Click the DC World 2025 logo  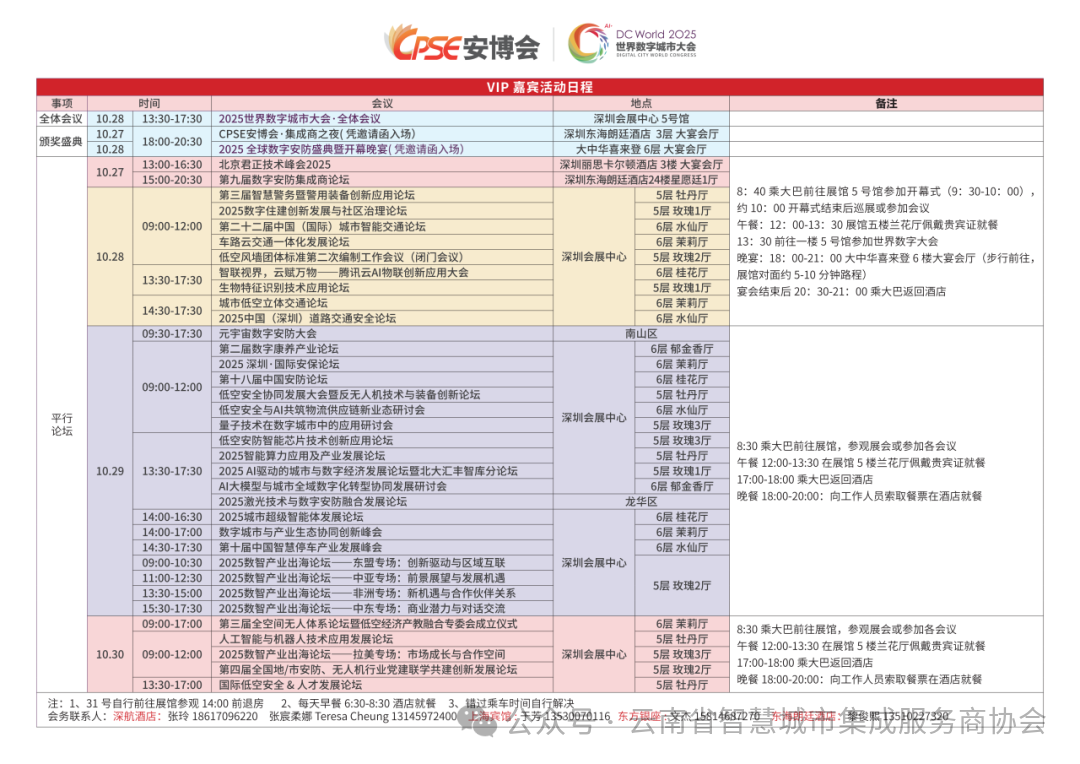point(633,43)
